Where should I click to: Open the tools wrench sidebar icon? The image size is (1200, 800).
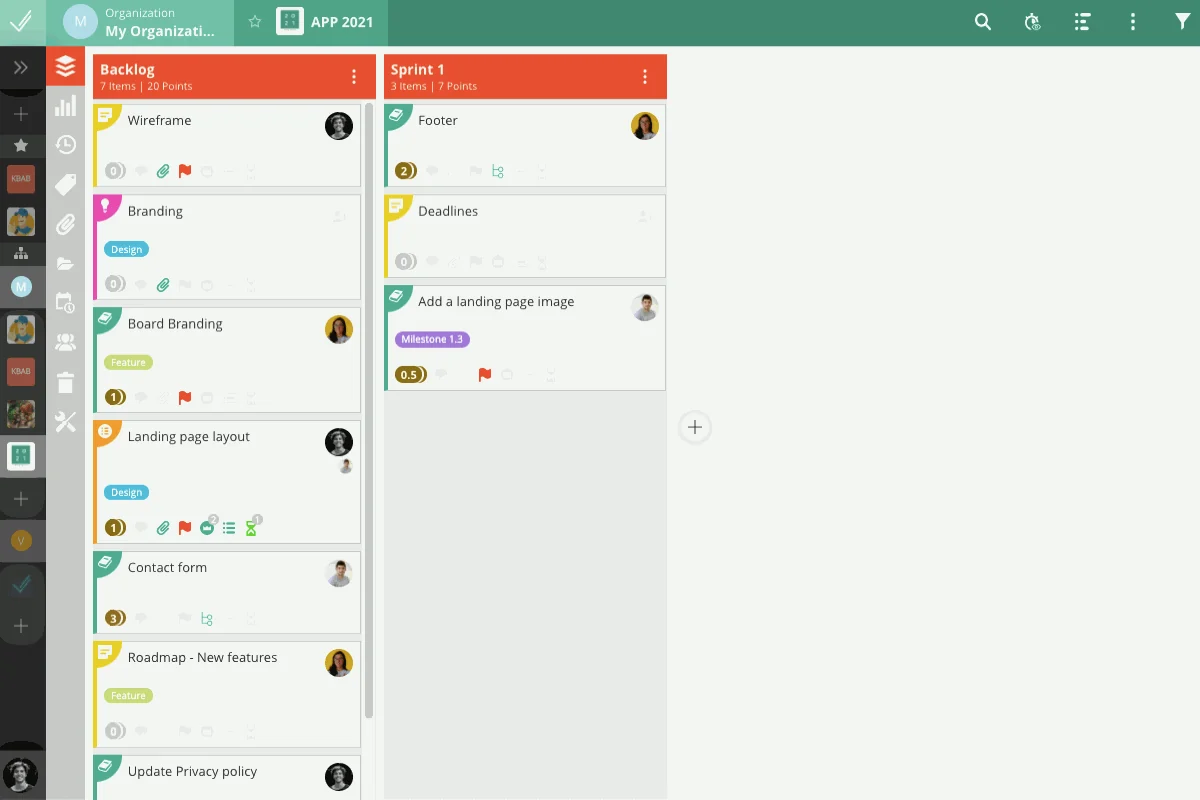[x=65, y=422]
